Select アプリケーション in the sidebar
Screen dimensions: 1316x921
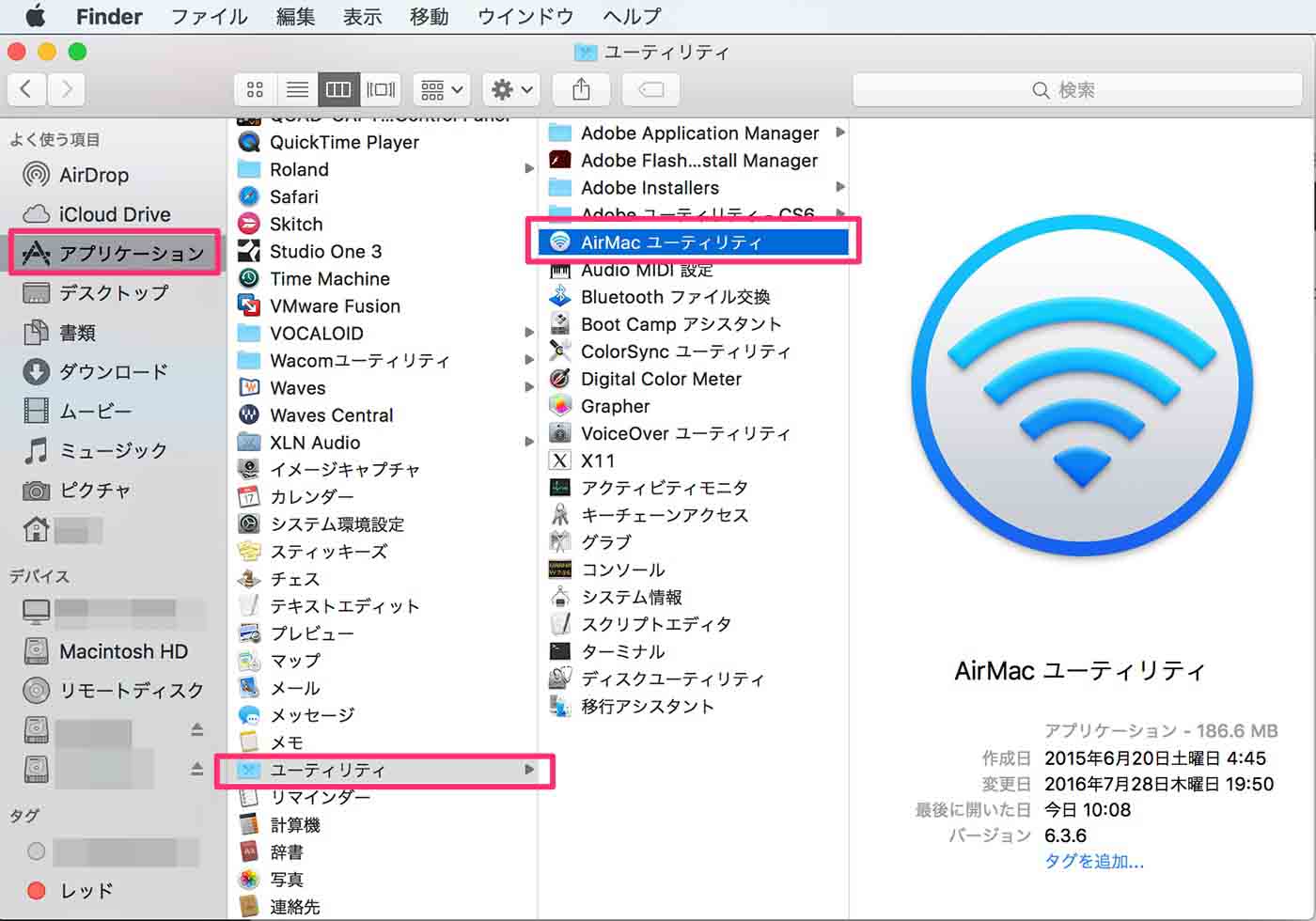pos(115,253)
